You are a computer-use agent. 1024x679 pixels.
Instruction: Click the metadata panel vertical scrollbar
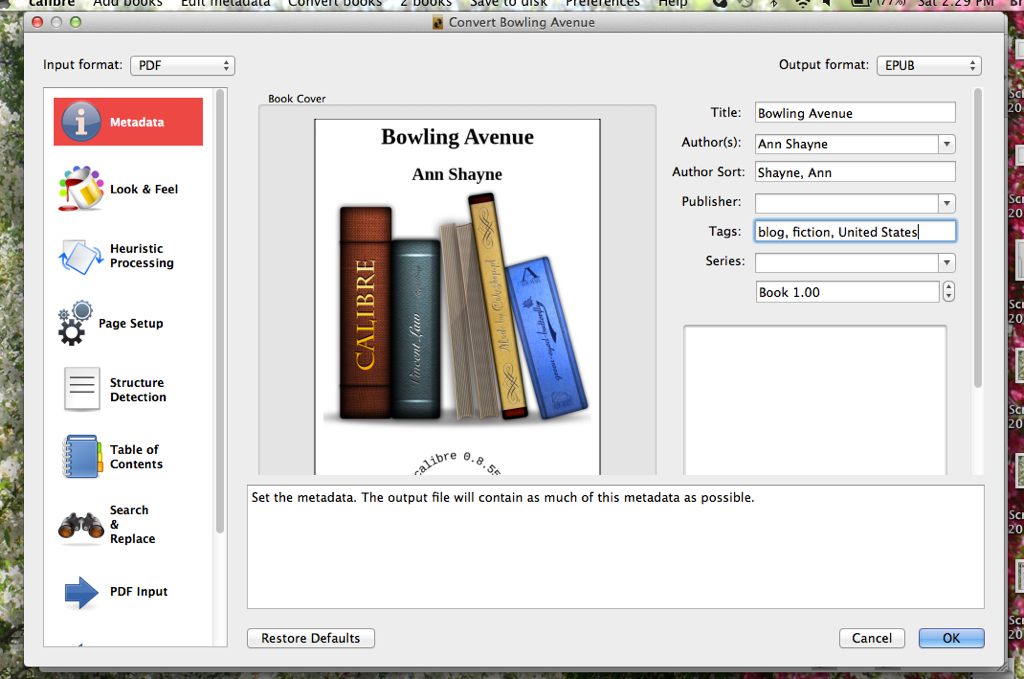coord(978,238)
